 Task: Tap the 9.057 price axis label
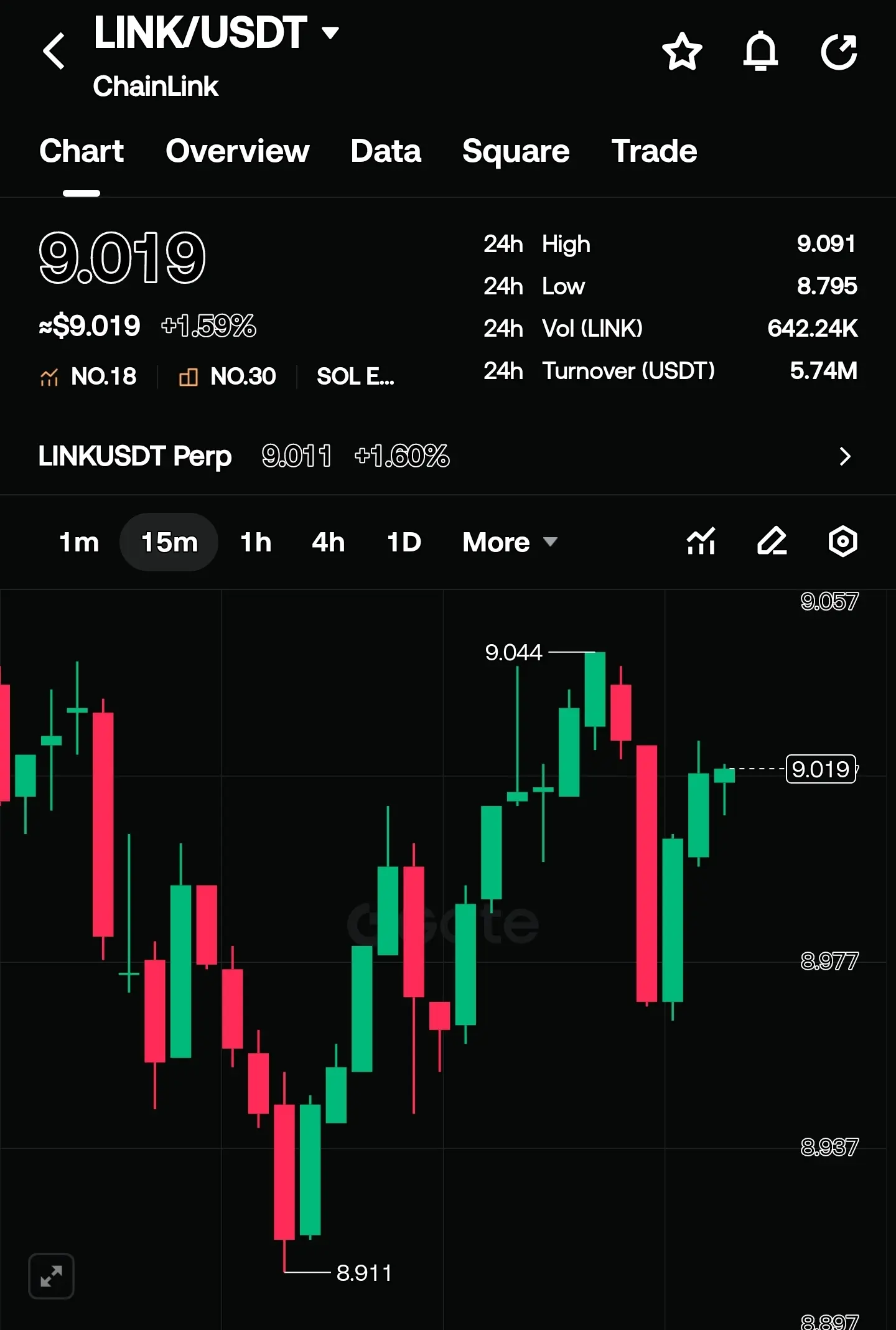[829, 601]
